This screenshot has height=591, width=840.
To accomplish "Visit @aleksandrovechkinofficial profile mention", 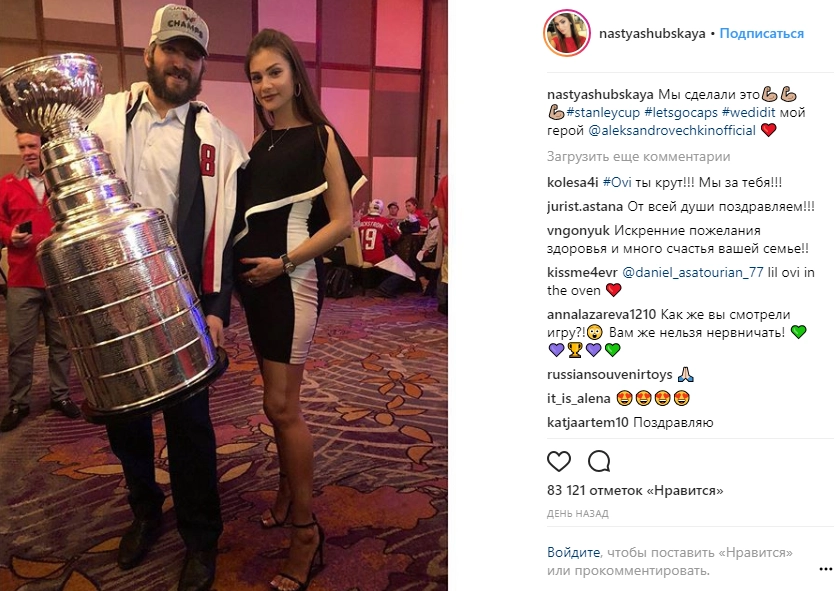I will [x=672, y=130].
